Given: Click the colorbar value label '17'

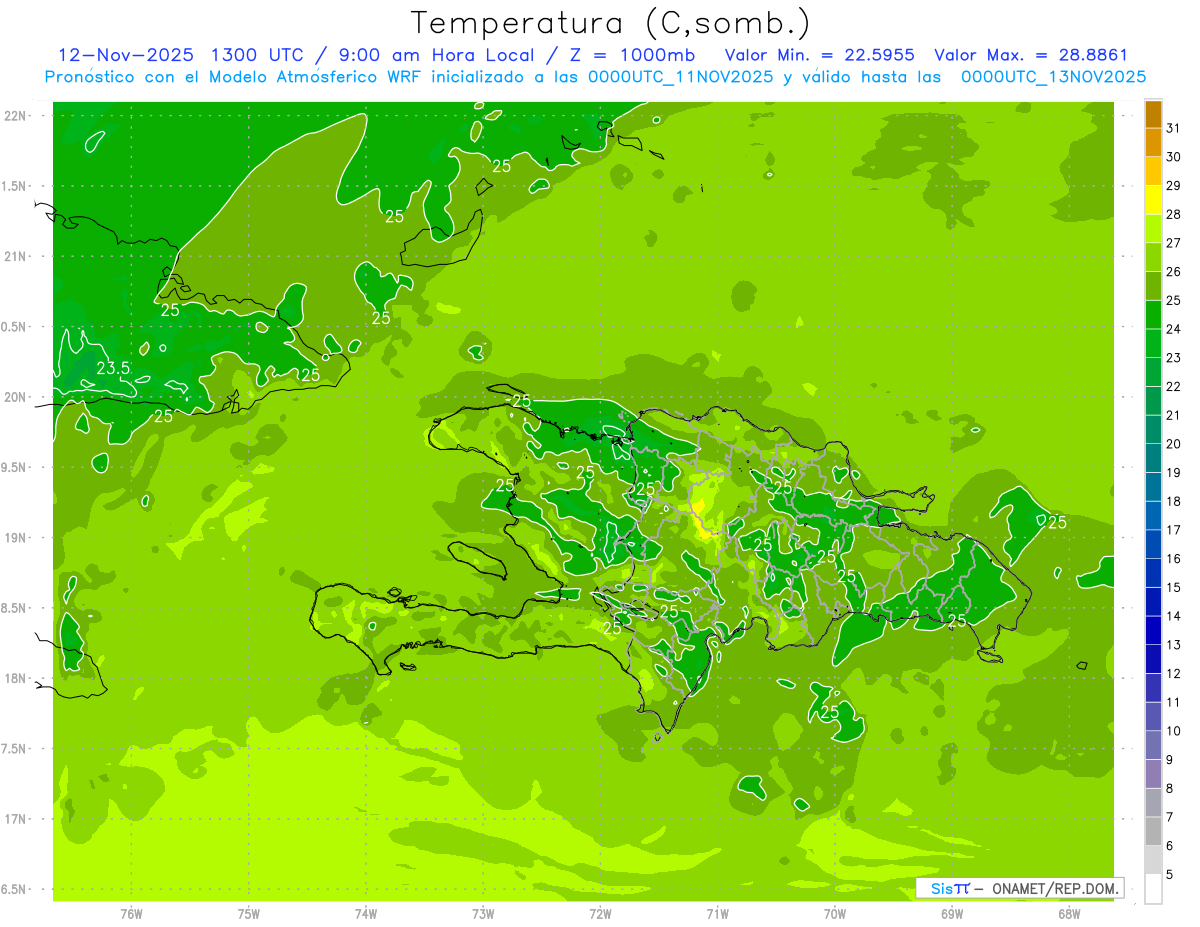Looking at the screenshot, I should point(1173,530).
